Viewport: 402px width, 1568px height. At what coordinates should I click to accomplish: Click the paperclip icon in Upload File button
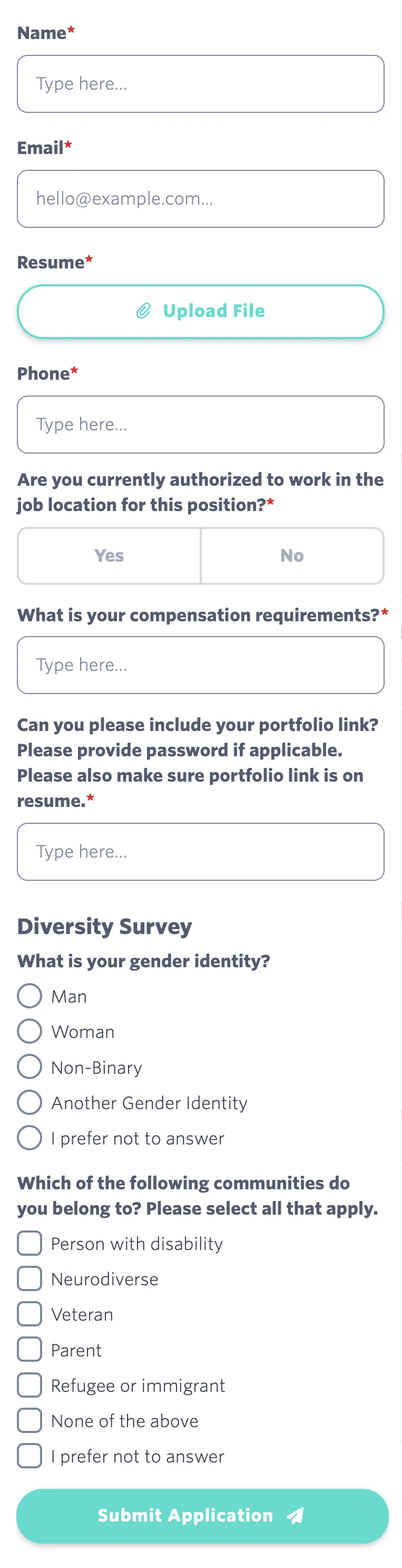[142, 311]
